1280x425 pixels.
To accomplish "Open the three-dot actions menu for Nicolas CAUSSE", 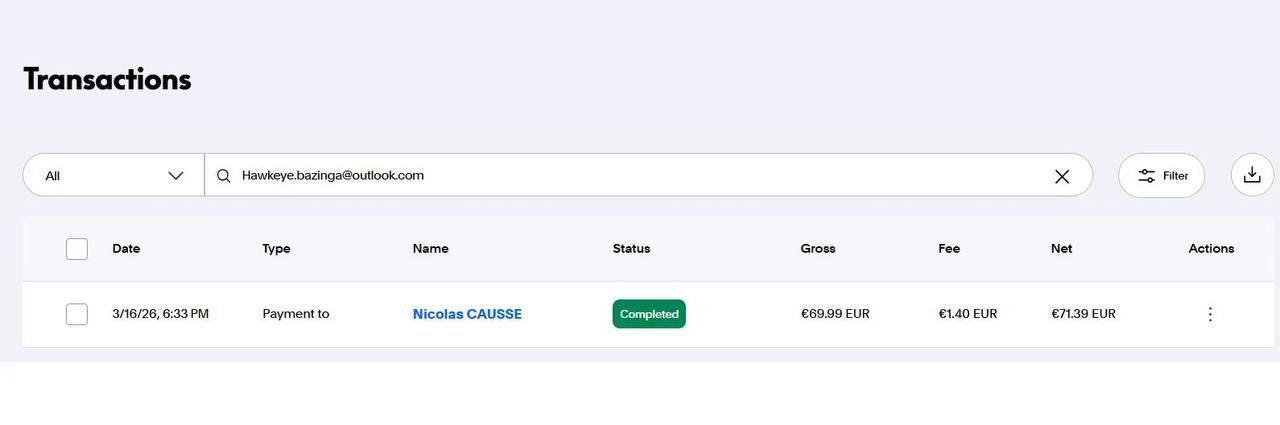I will click(x=1210, y=314).
